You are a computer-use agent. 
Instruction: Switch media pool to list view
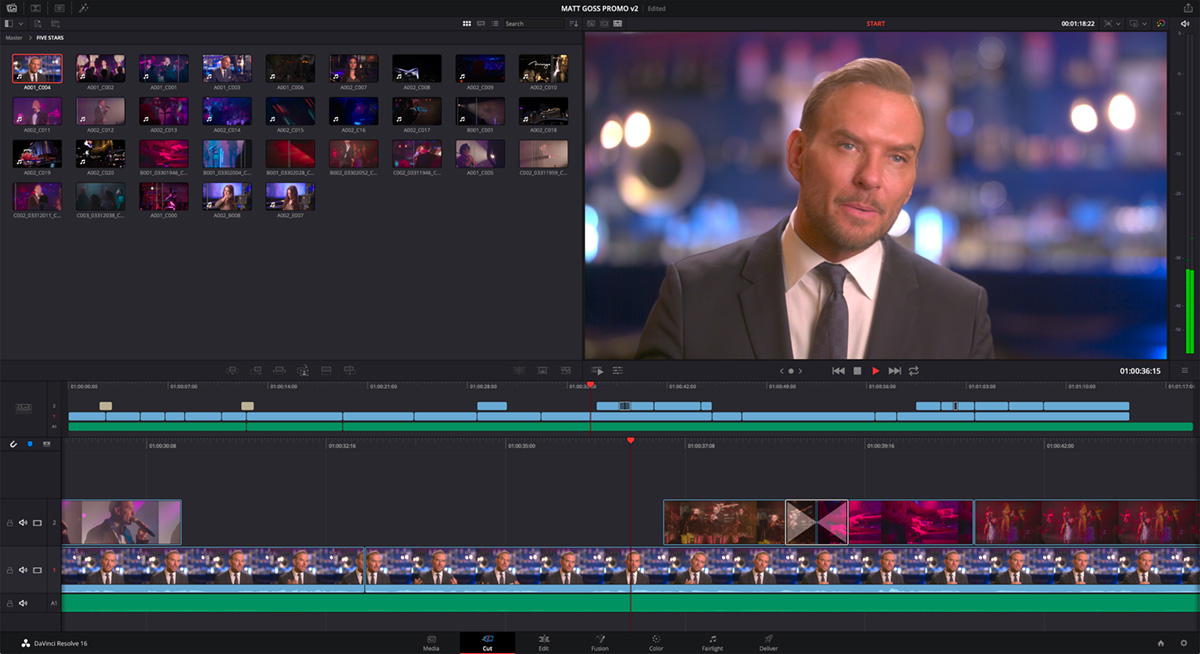coord(495,23)
